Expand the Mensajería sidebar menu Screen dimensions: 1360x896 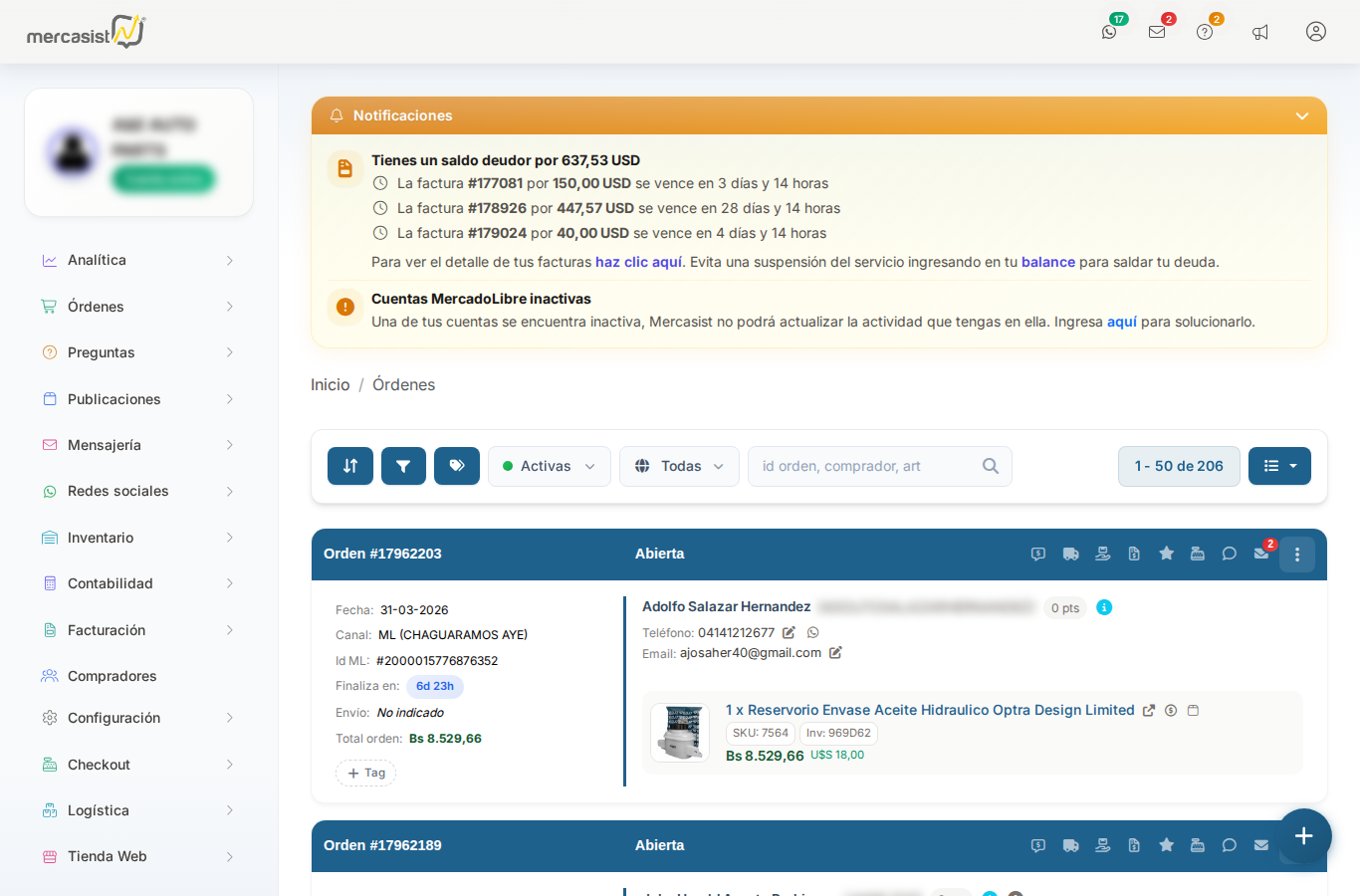(138, 445)
